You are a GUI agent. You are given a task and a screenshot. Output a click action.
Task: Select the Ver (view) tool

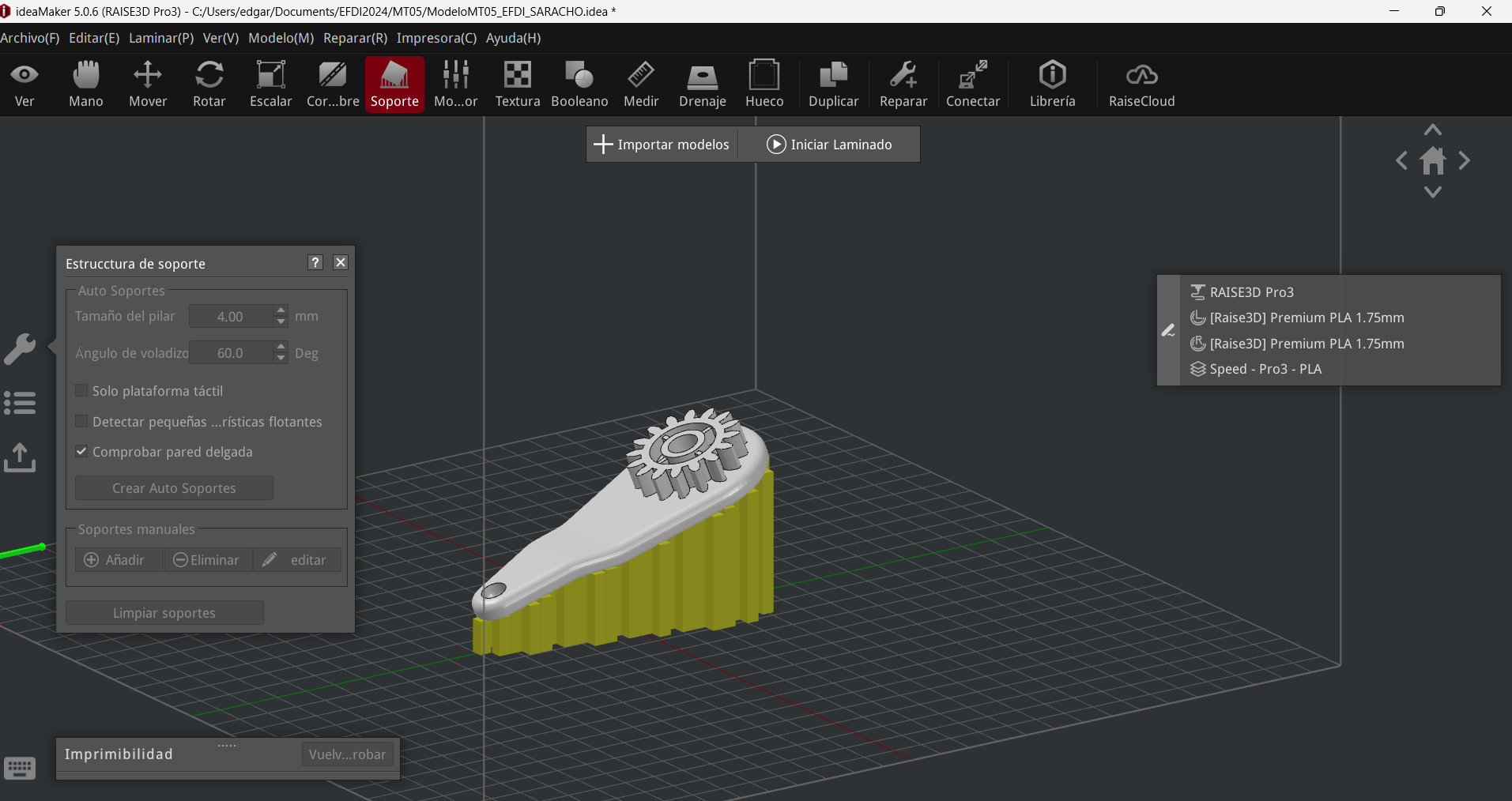tap(25, 85)
